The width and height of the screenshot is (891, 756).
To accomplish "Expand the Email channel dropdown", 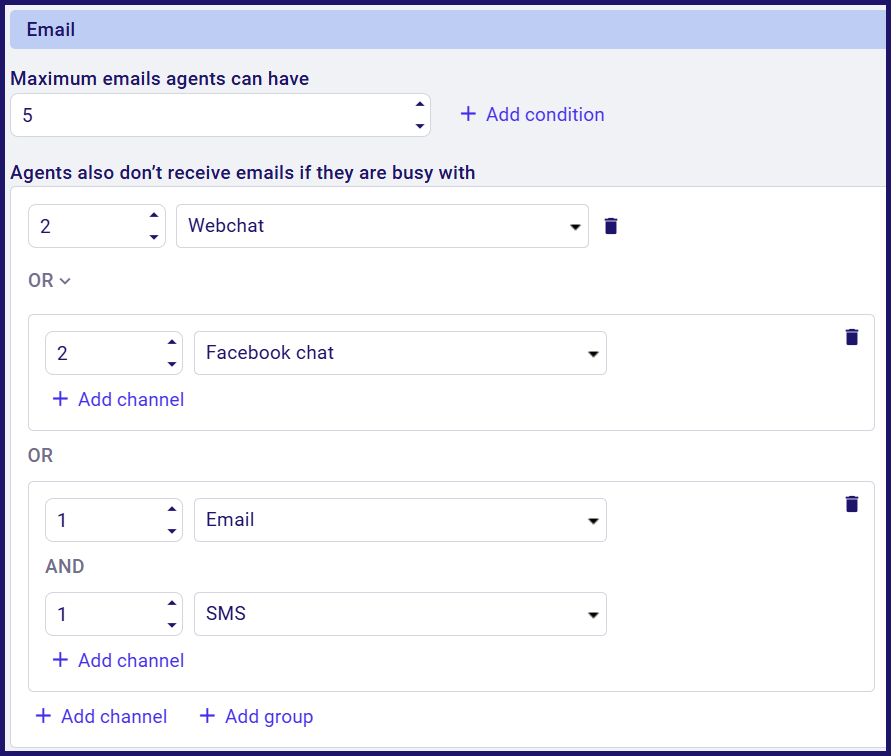I will click(x=593, y=521).
